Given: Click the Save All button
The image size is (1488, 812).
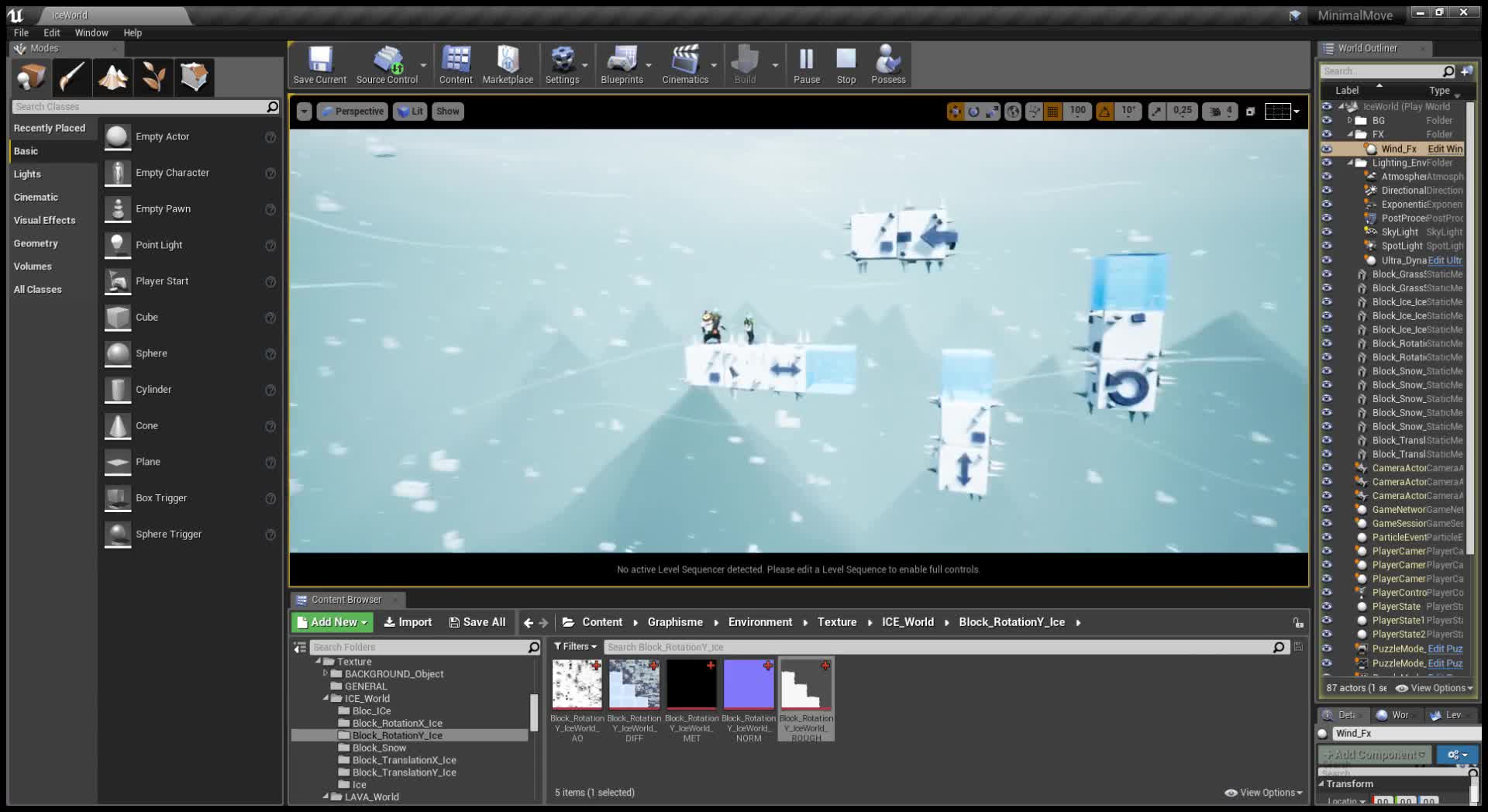Looking at the screenshot, I should click(x=477, y=621).
